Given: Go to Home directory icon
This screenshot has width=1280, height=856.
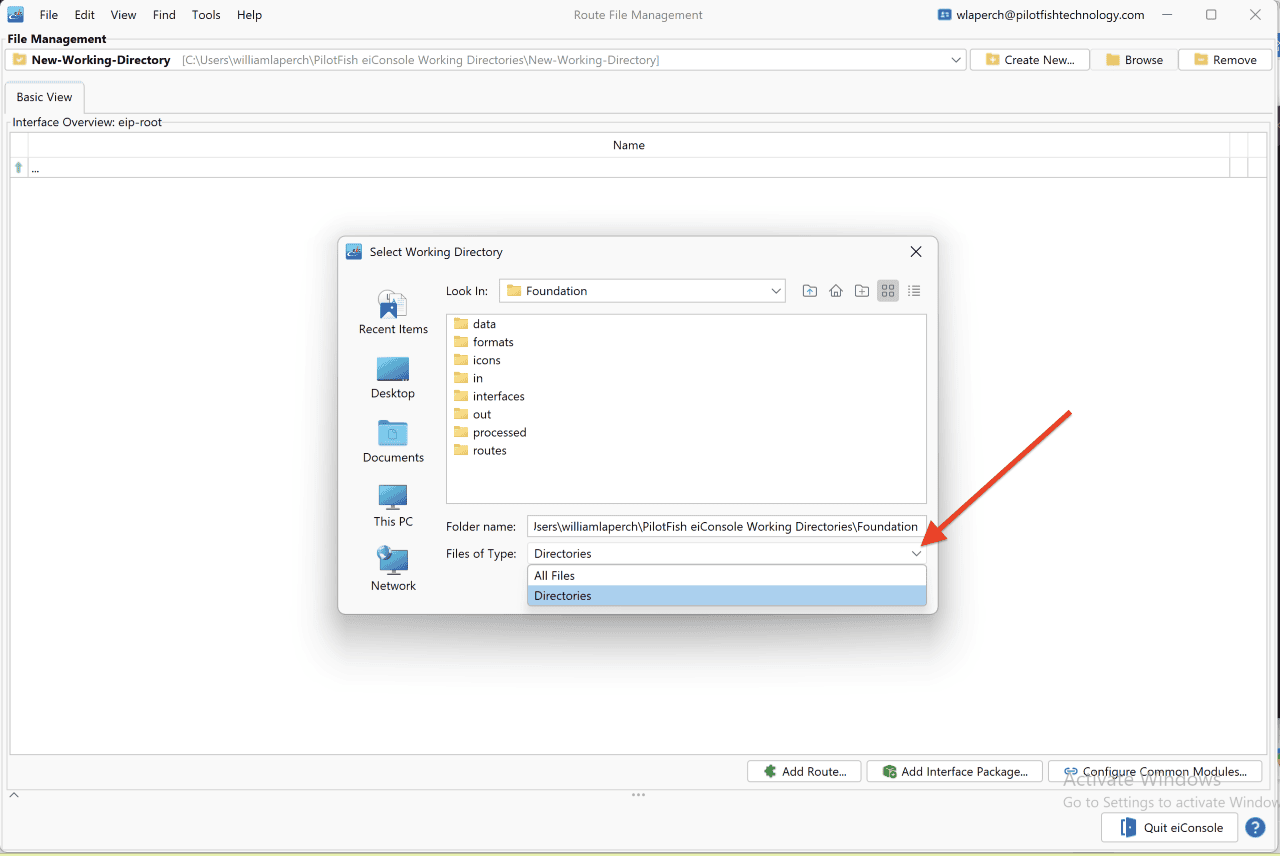Looking at the screenshot, I should point(836,291).
